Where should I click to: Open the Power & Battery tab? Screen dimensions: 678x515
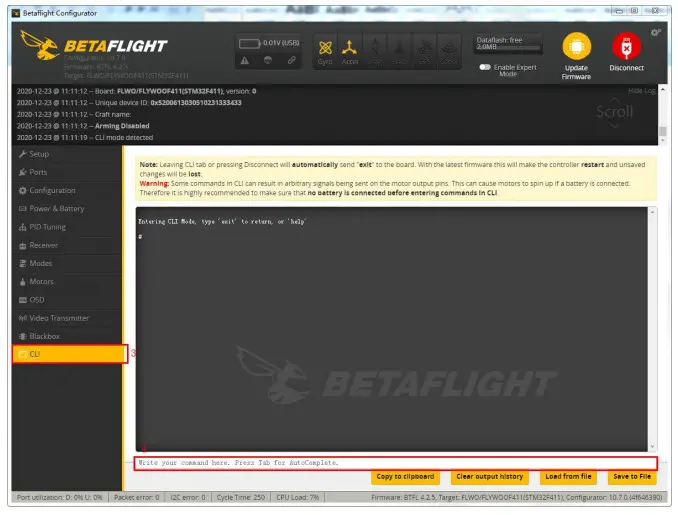click(x=67, y=208)
